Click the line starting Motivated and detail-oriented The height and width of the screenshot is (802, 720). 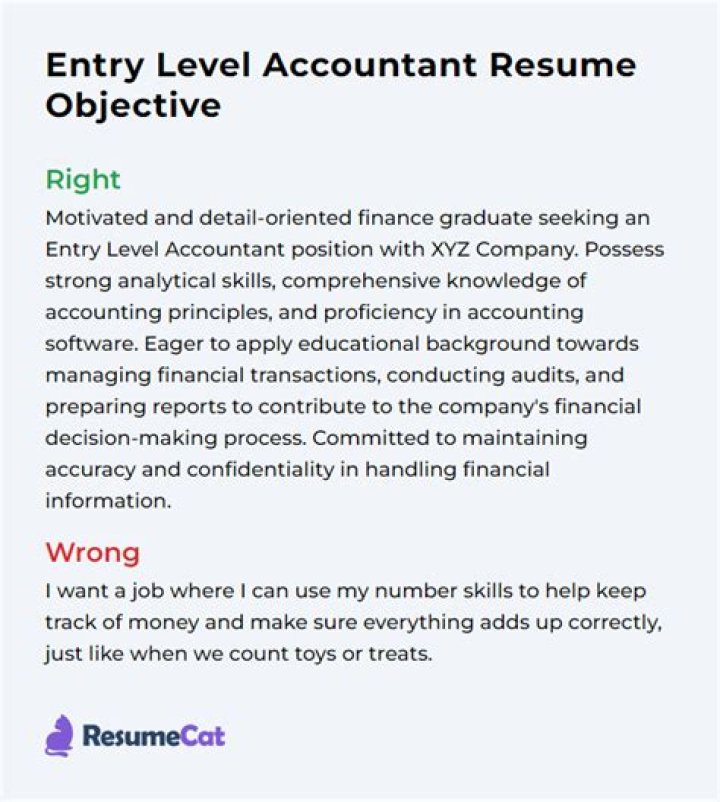click(x=348, y=218)
